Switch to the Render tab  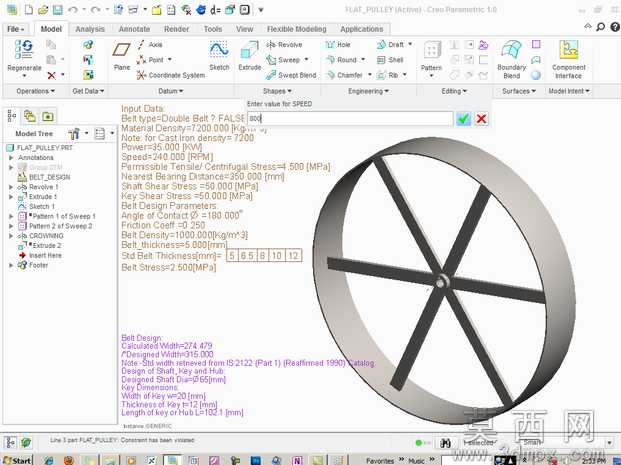pyautogui.click(x=176, y=29)
